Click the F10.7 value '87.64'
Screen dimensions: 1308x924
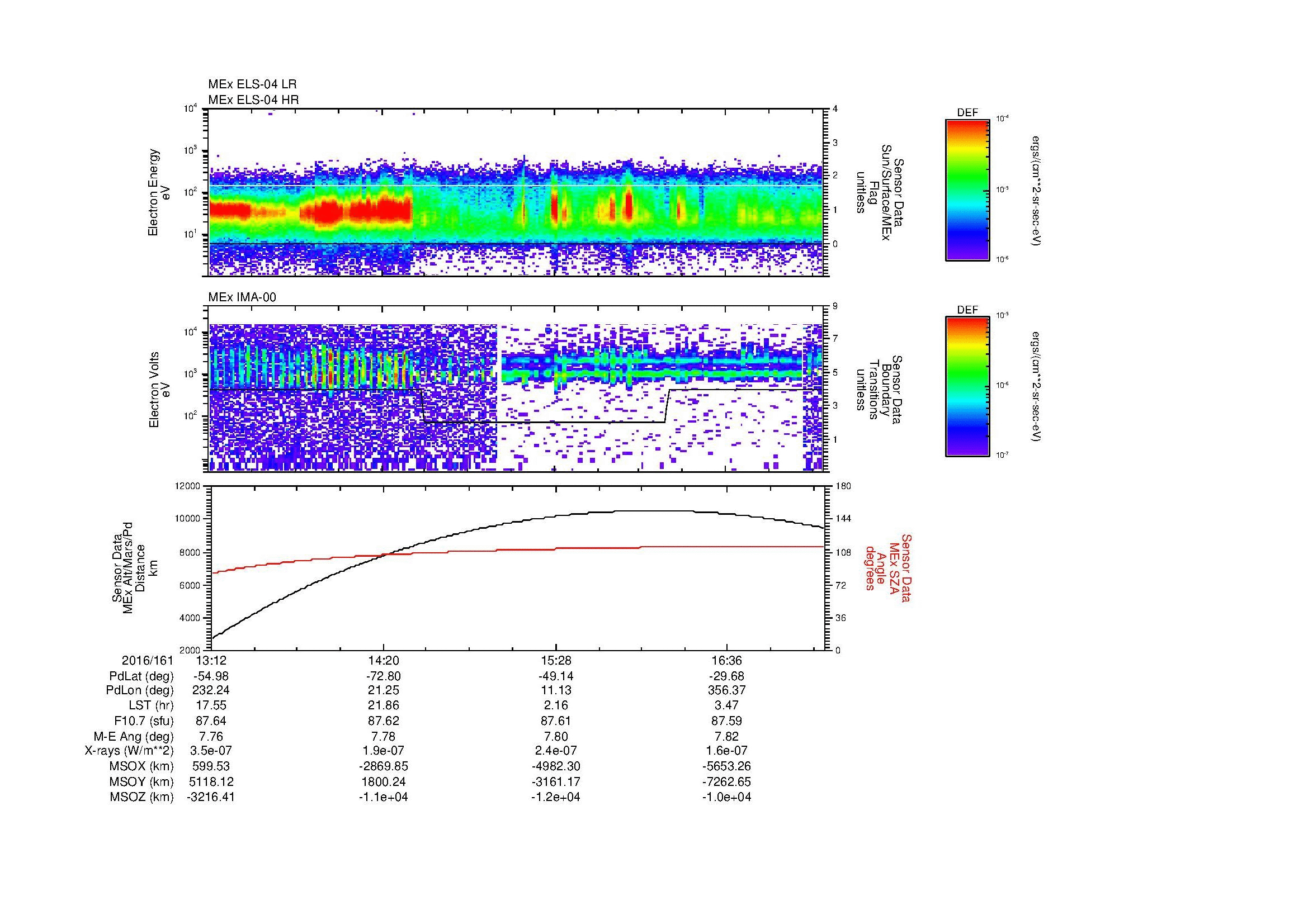click(x=211, y=721)
